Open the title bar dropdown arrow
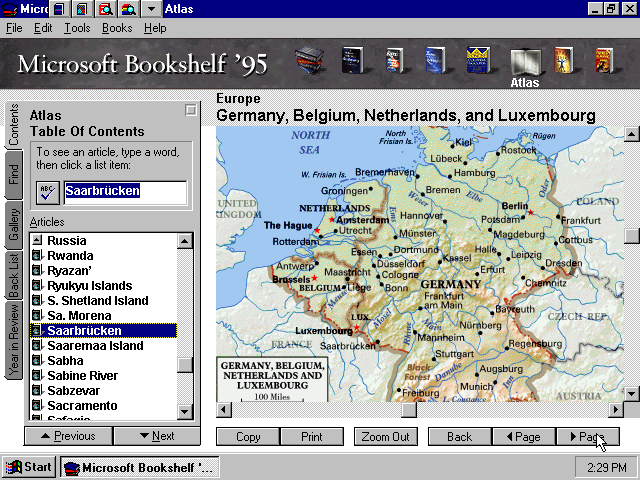Image resolution: width=640 pixels, height=480 pixels. click(150, 9)
